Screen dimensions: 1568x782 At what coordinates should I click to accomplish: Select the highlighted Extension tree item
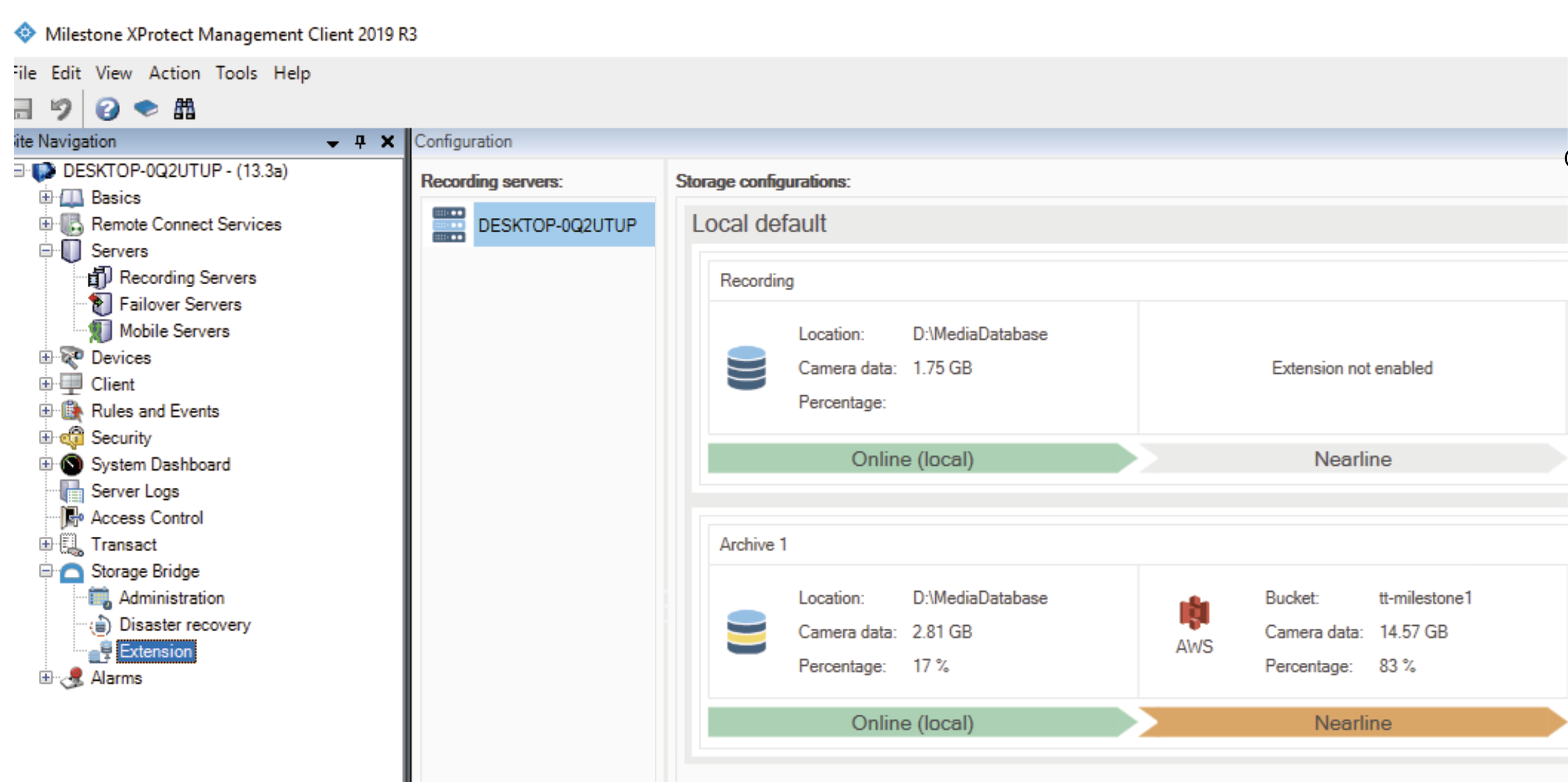(x=156, y=651)
